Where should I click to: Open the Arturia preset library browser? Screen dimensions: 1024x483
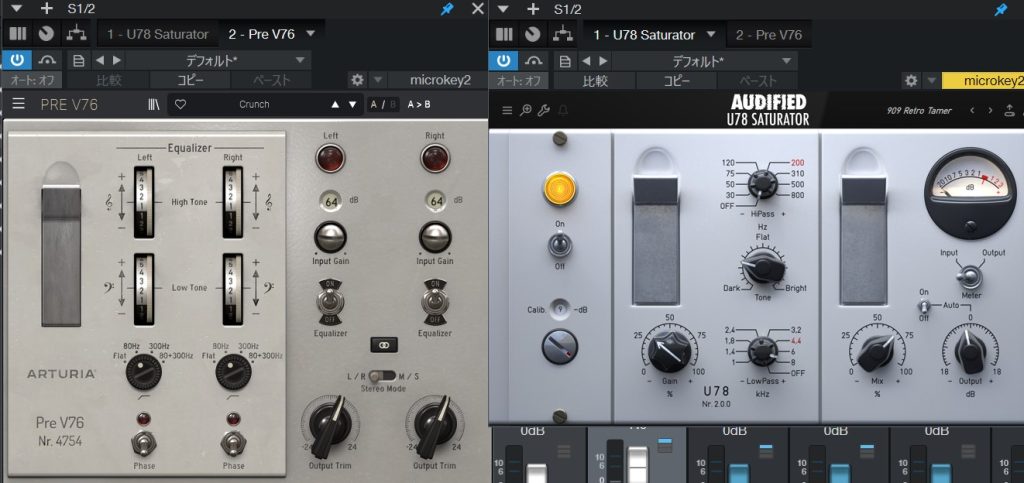coord(153,104)
